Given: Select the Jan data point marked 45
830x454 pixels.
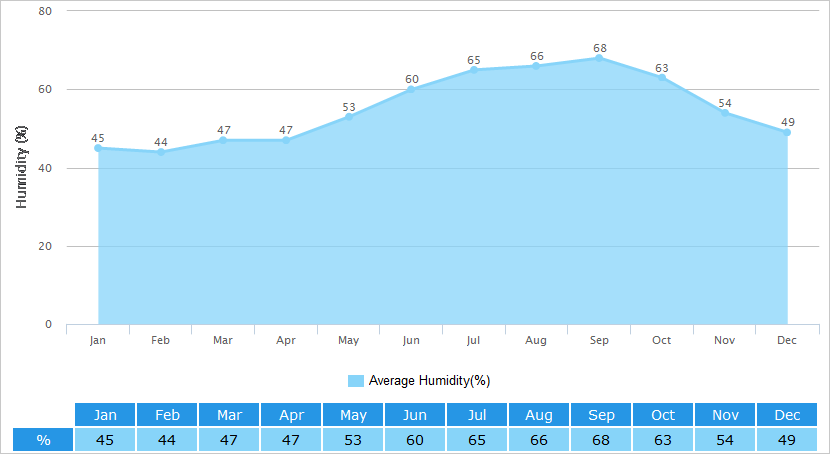Looking at the screenshot, I should click(x=98, y=148).
